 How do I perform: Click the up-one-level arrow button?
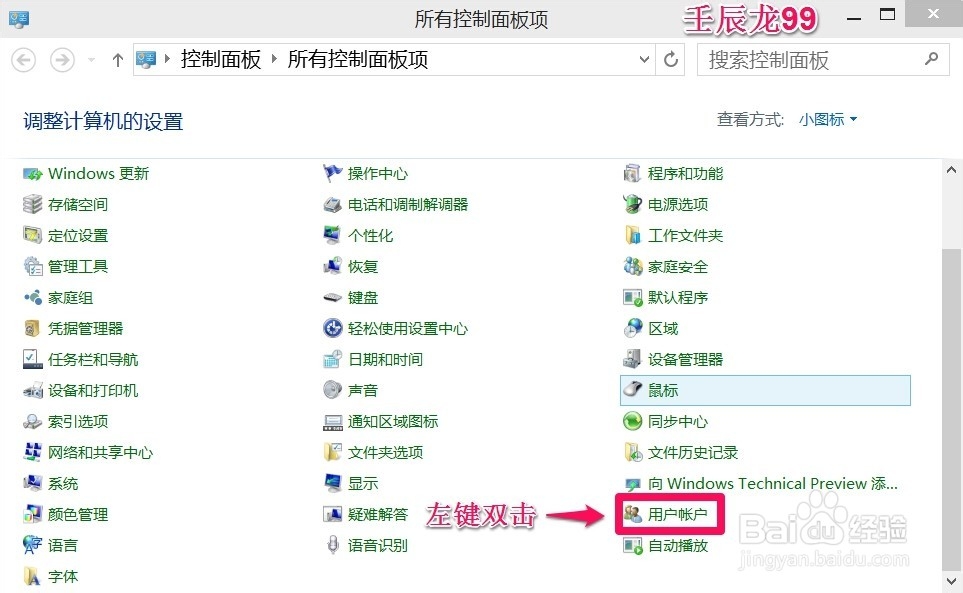[117, 60]
